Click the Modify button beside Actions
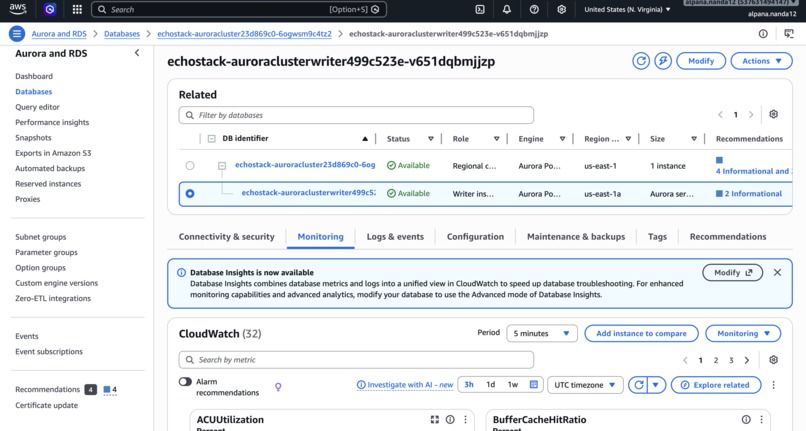Viewport: 806px width, 431px height. point(701,61)
